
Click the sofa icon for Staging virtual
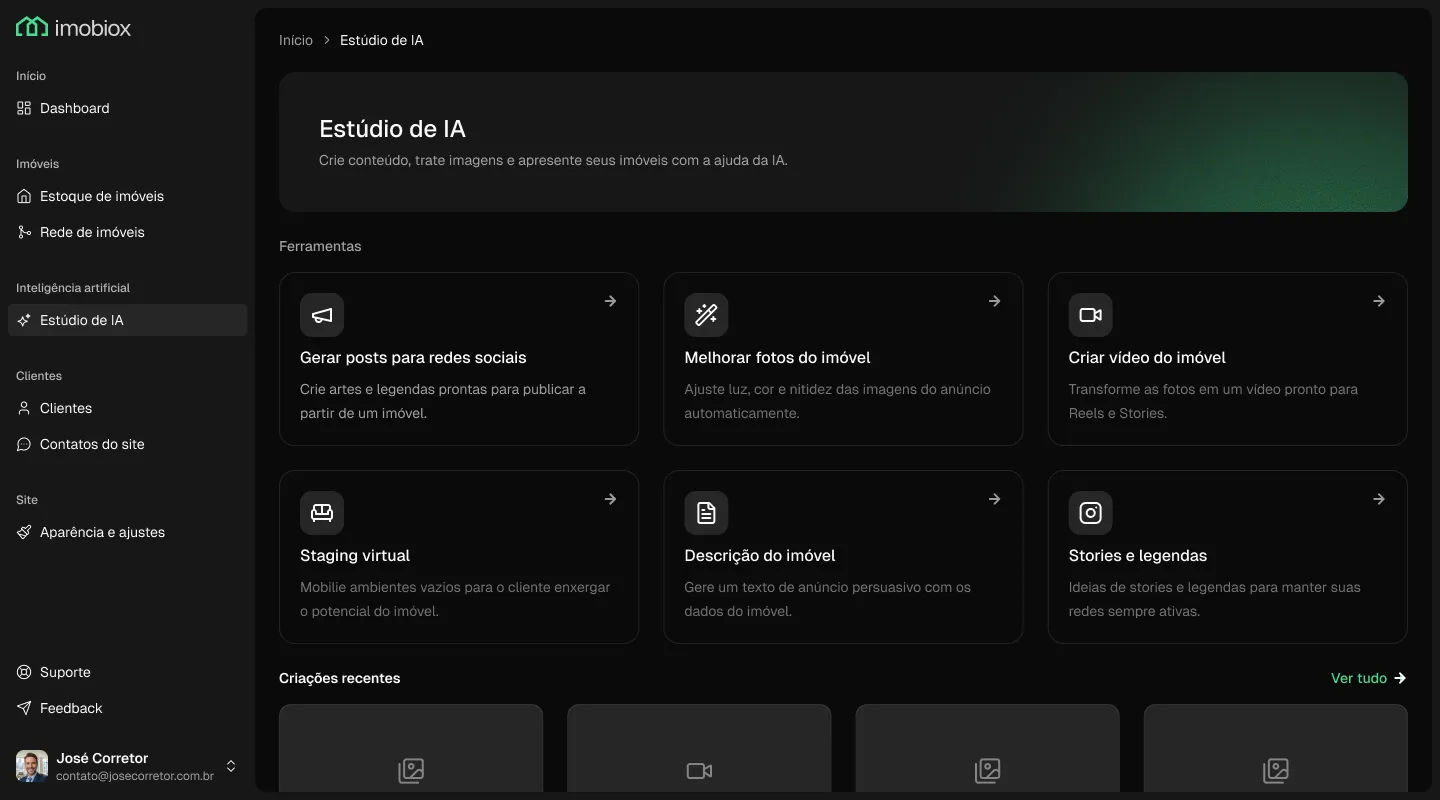pos(322,513)
